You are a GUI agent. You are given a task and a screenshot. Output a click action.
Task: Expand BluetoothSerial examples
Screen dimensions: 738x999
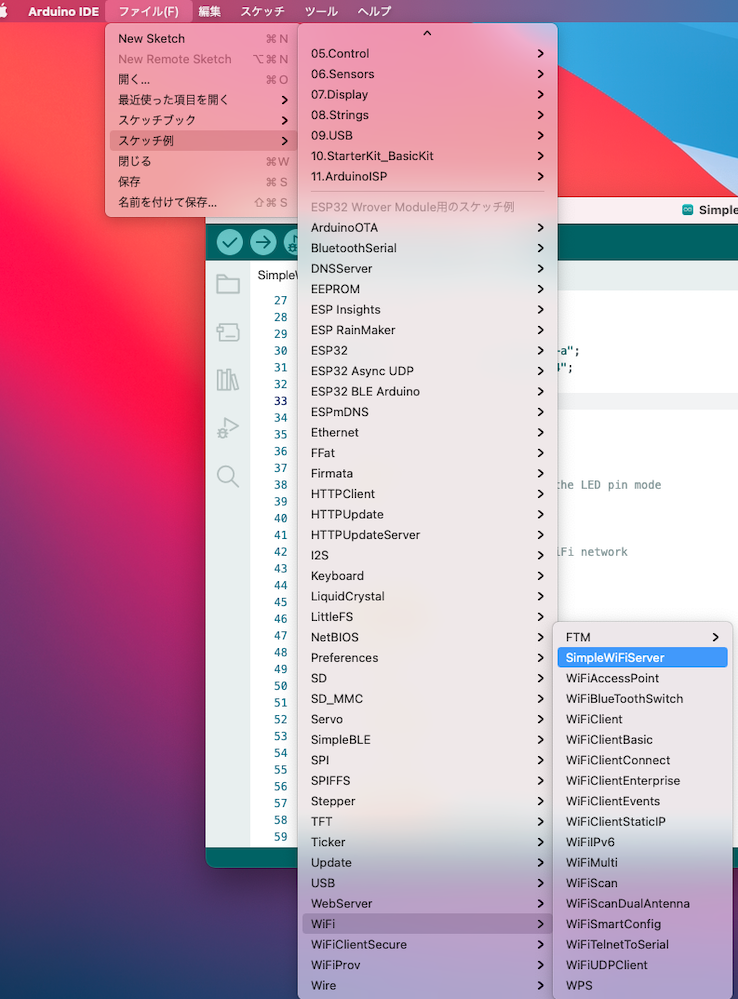pos(427,248)
